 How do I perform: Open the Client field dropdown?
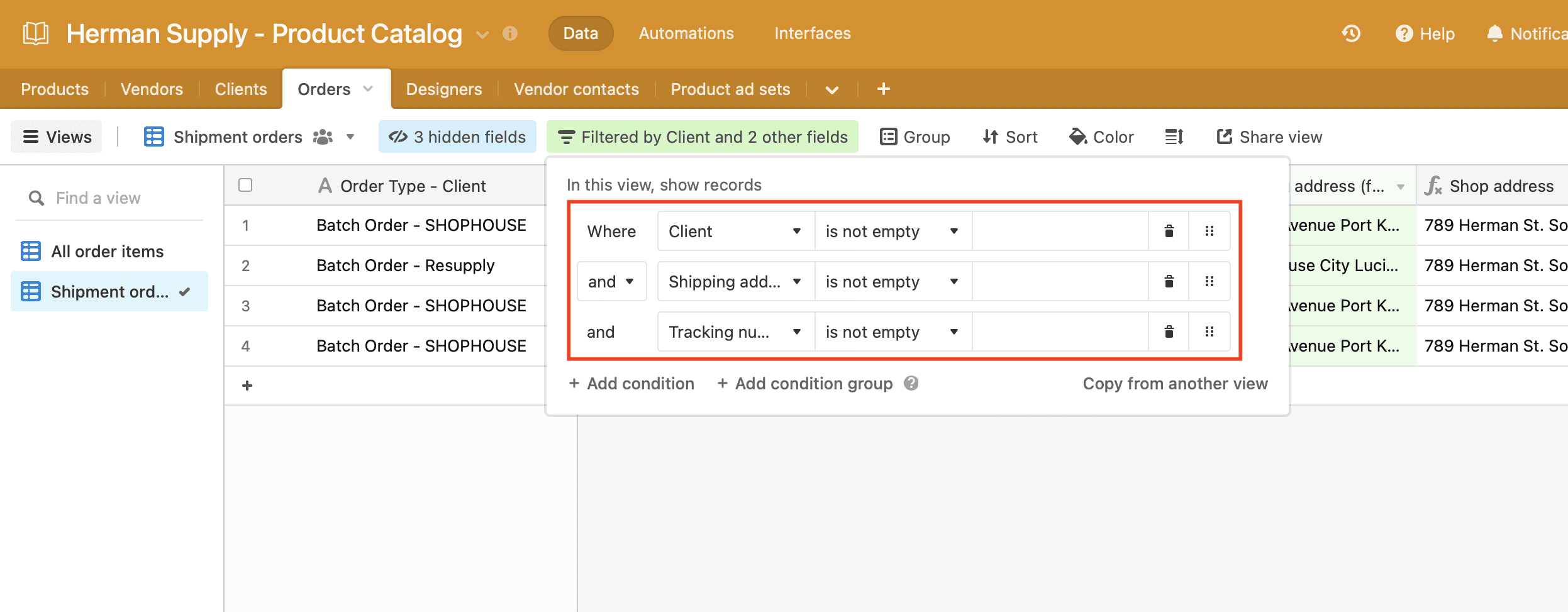click(x=733, y=231)
